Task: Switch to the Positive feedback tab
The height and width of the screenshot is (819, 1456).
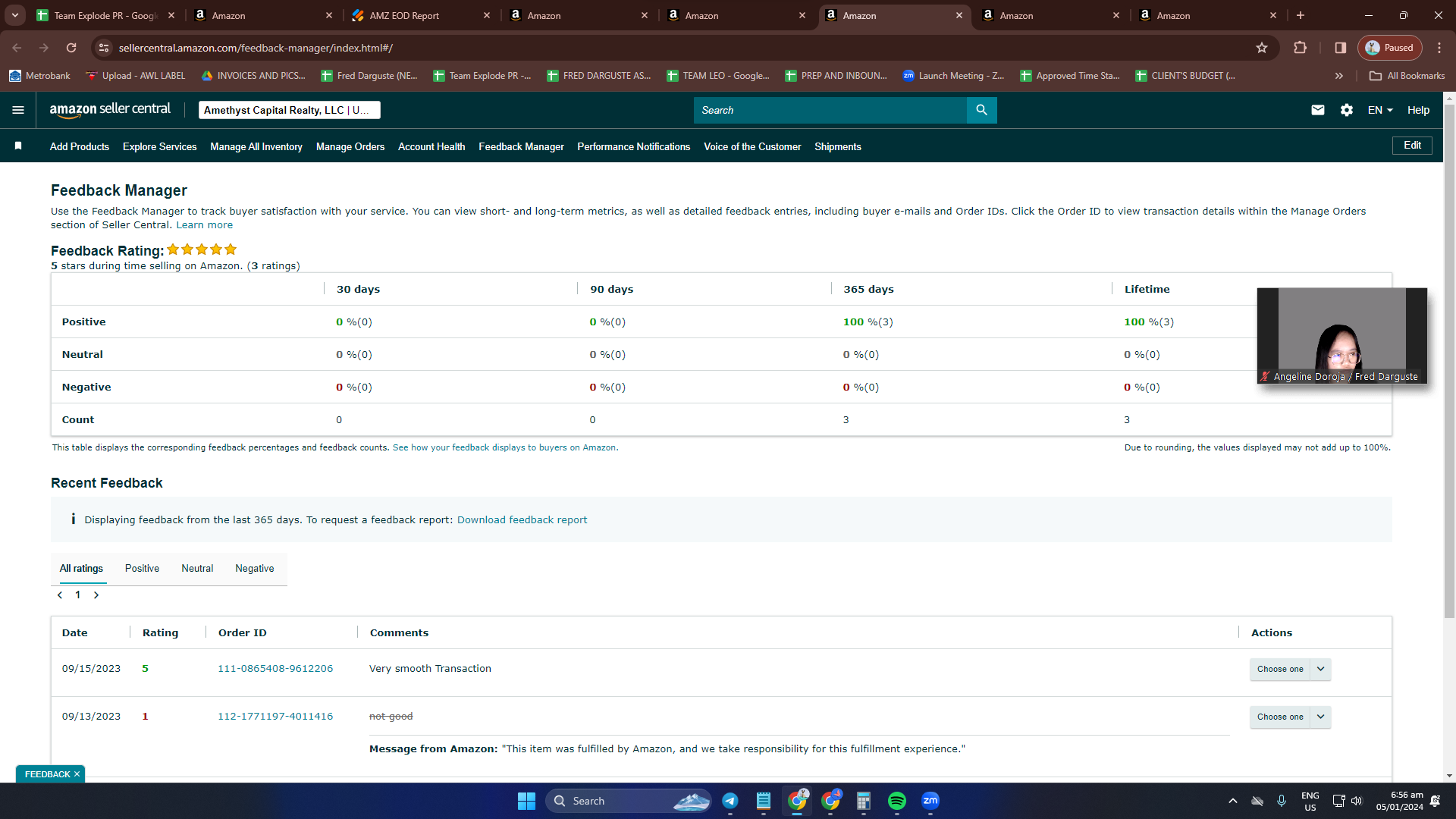Action: 142,569
